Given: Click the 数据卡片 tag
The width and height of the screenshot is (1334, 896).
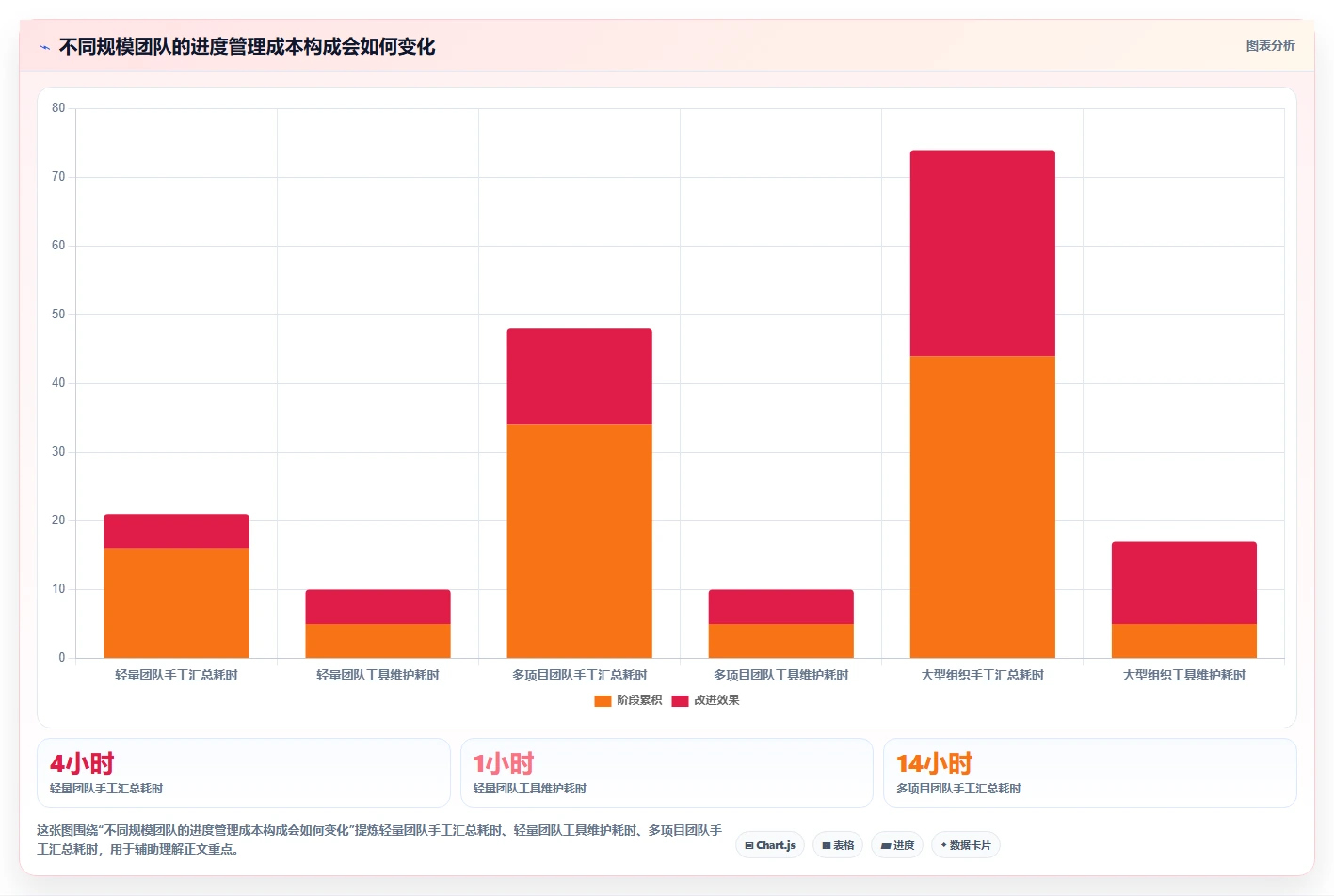Looking at the screenshot, I should point(966,845).
